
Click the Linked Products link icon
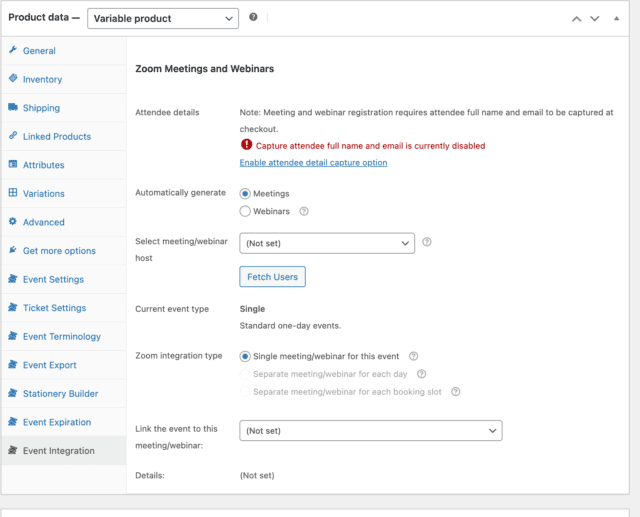12,136
